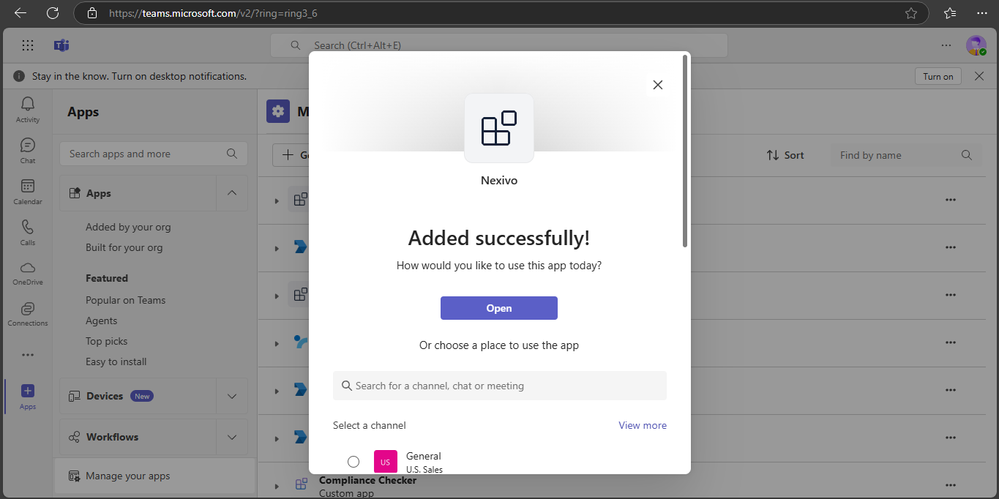Click the info icon in notification banner
Viewport: 999px width, 499px height.
(x=19, y=76)
